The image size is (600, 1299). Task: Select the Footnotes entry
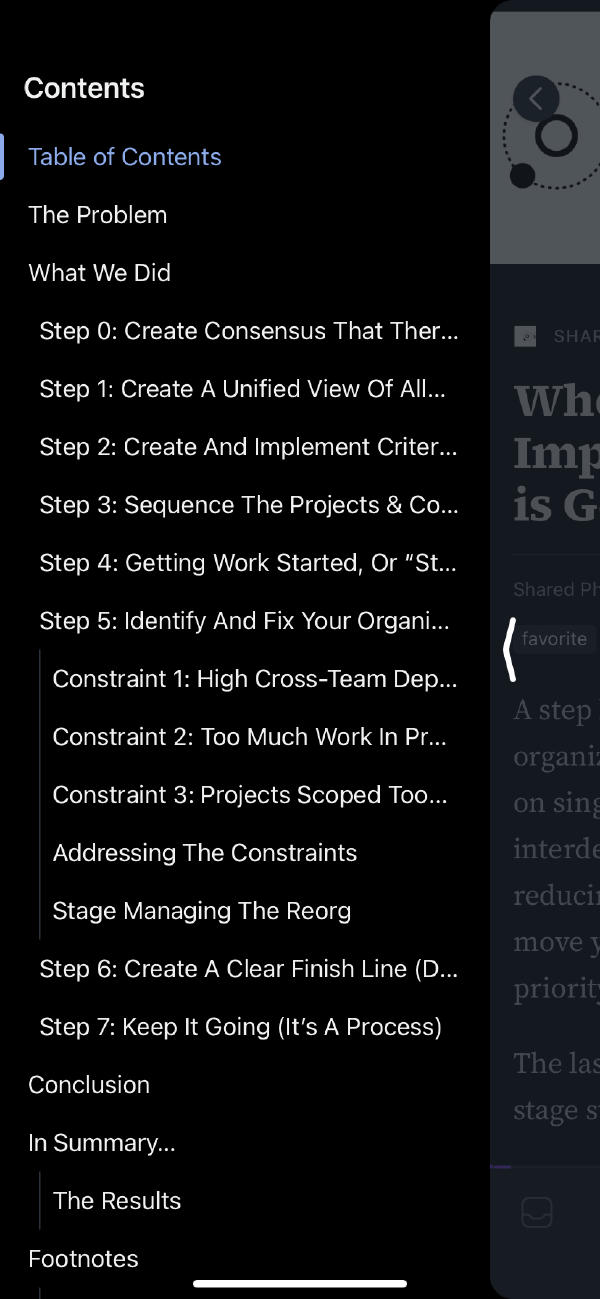point(83,1259)
